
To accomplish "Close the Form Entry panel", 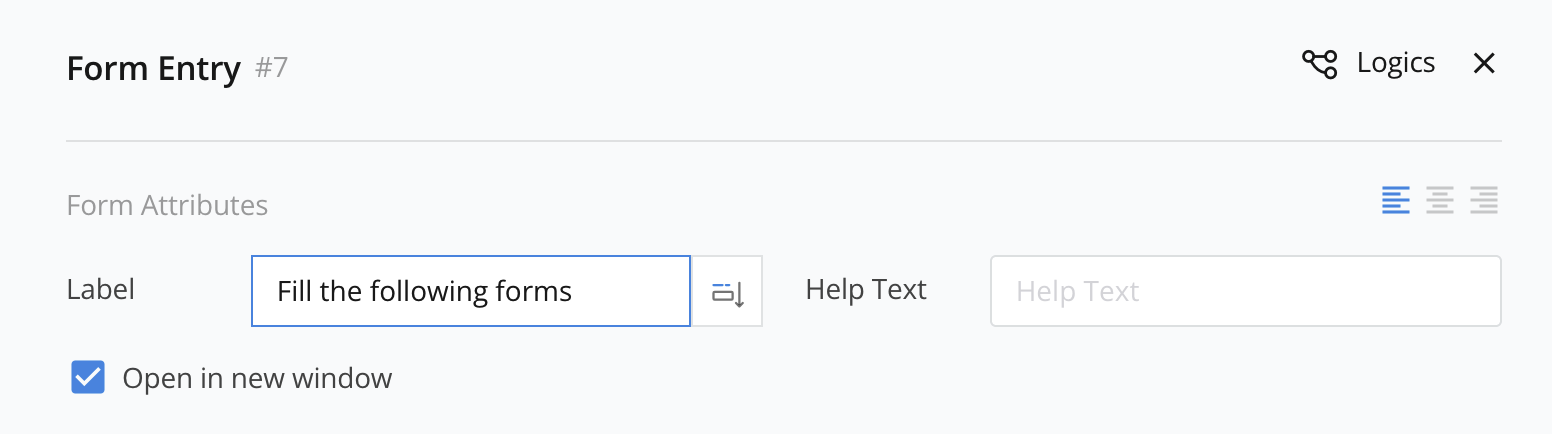I will coord(1484,64).
